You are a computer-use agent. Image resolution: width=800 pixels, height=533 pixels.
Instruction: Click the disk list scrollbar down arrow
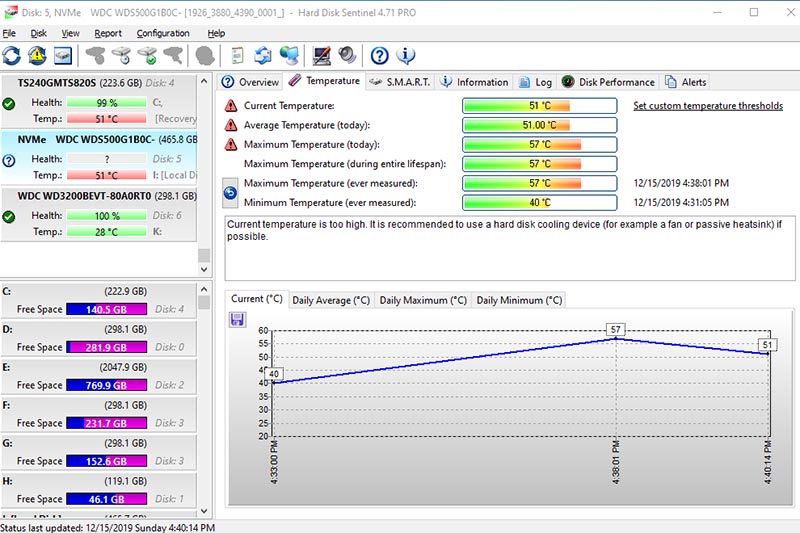204,269
